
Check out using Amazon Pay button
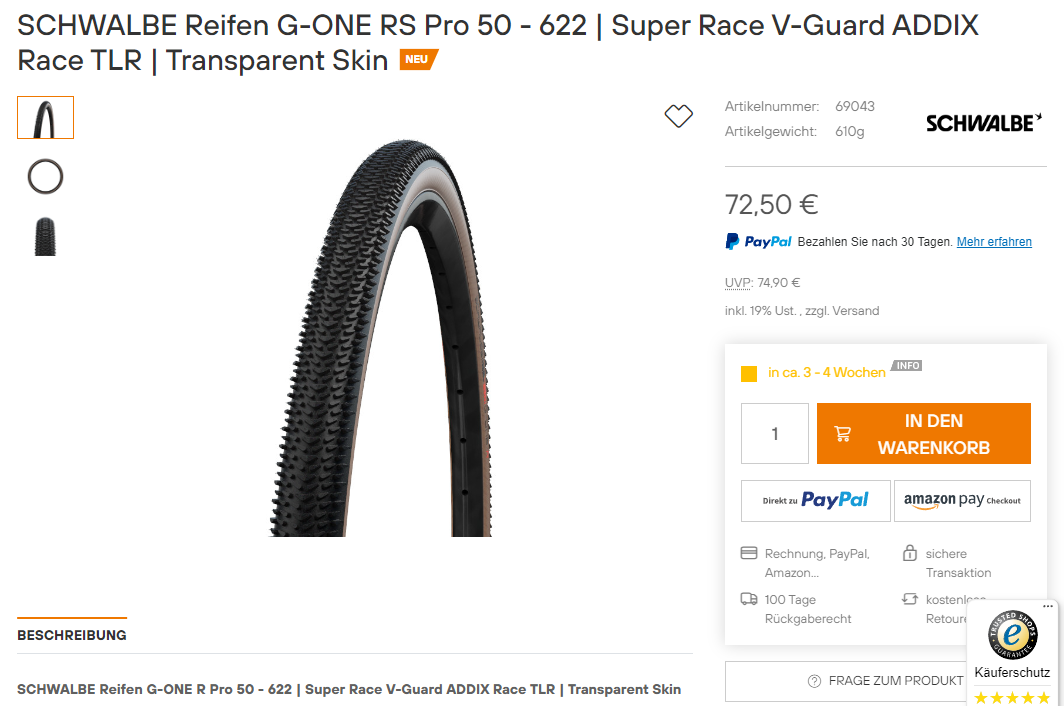(x=962, y=501)
